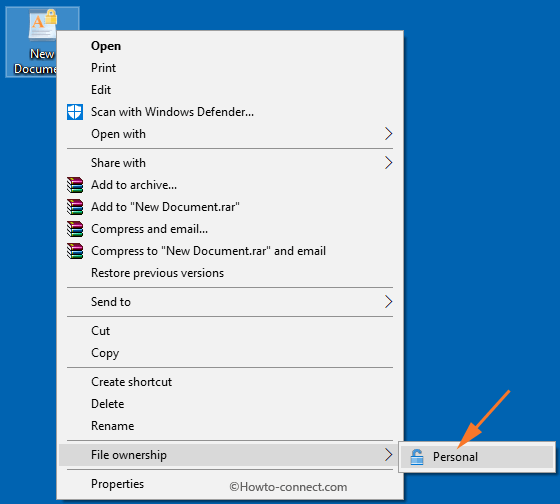This screenshot has height=504, width=560.
Task: Click the WinRAR icon beside Add to "New Document.rar"
Action: (x=75, y=207)
